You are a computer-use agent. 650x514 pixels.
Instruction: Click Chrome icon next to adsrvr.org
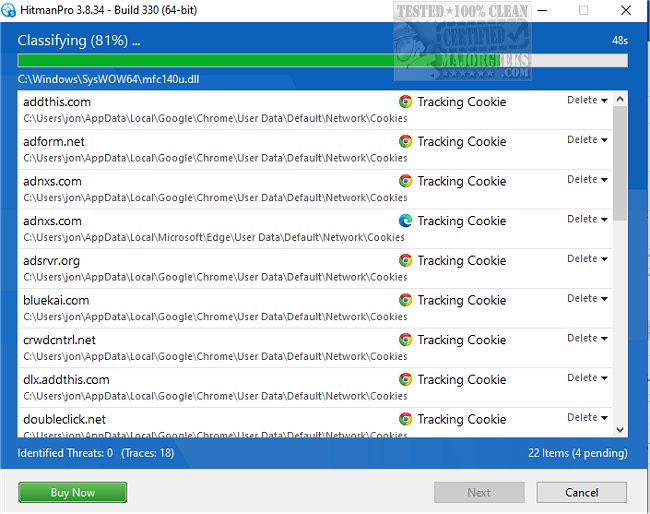coord(405,261)
